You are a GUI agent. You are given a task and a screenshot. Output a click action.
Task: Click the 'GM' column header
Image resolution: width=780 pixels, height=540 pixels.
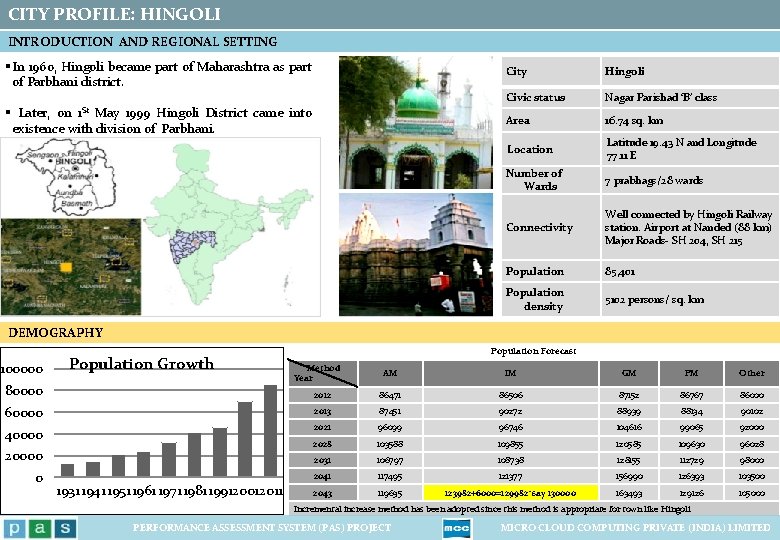coord(629,373)
